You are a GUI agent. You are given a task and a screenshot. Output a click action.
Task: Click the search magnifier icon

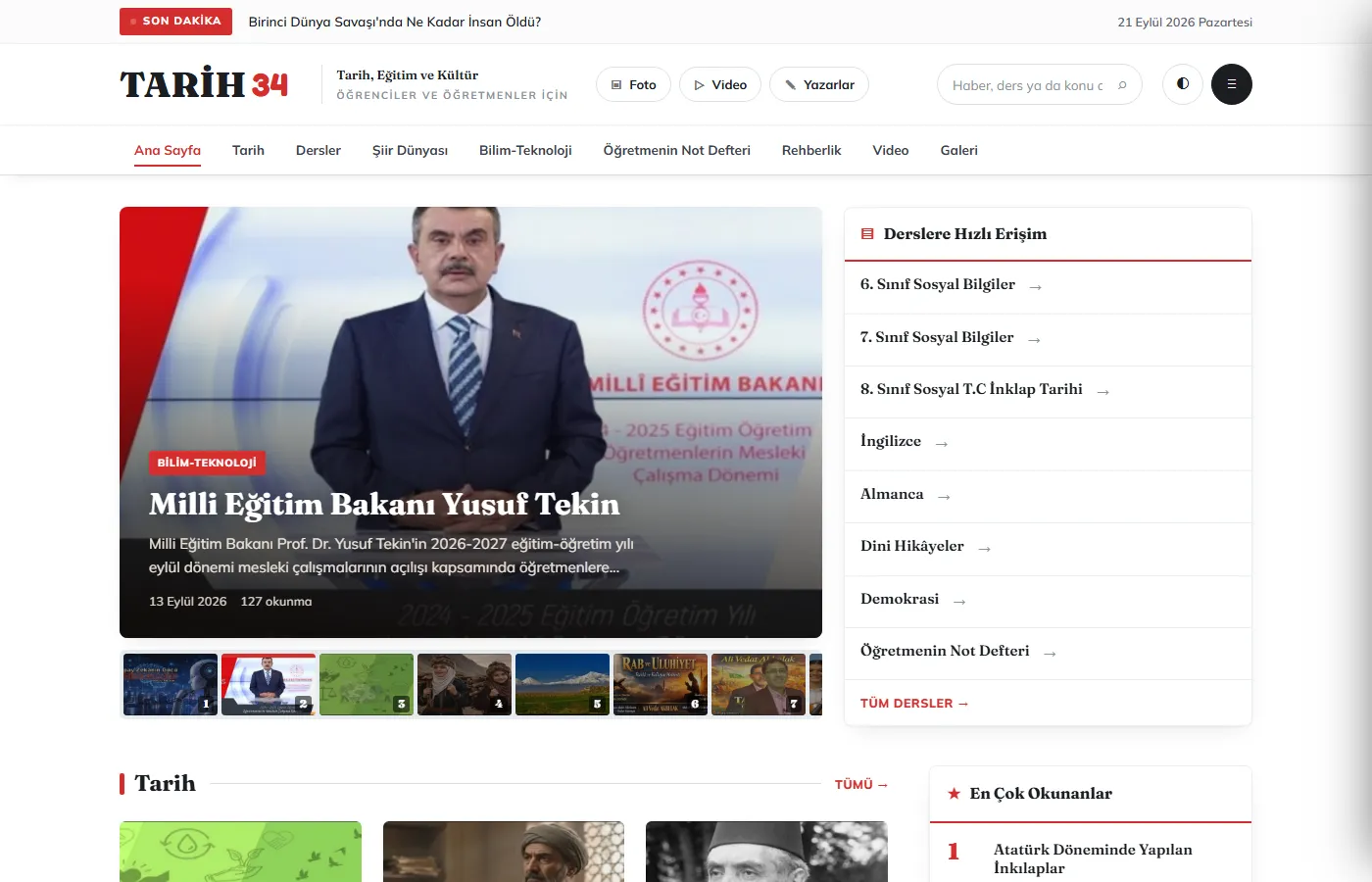[x=1122, y=85]
